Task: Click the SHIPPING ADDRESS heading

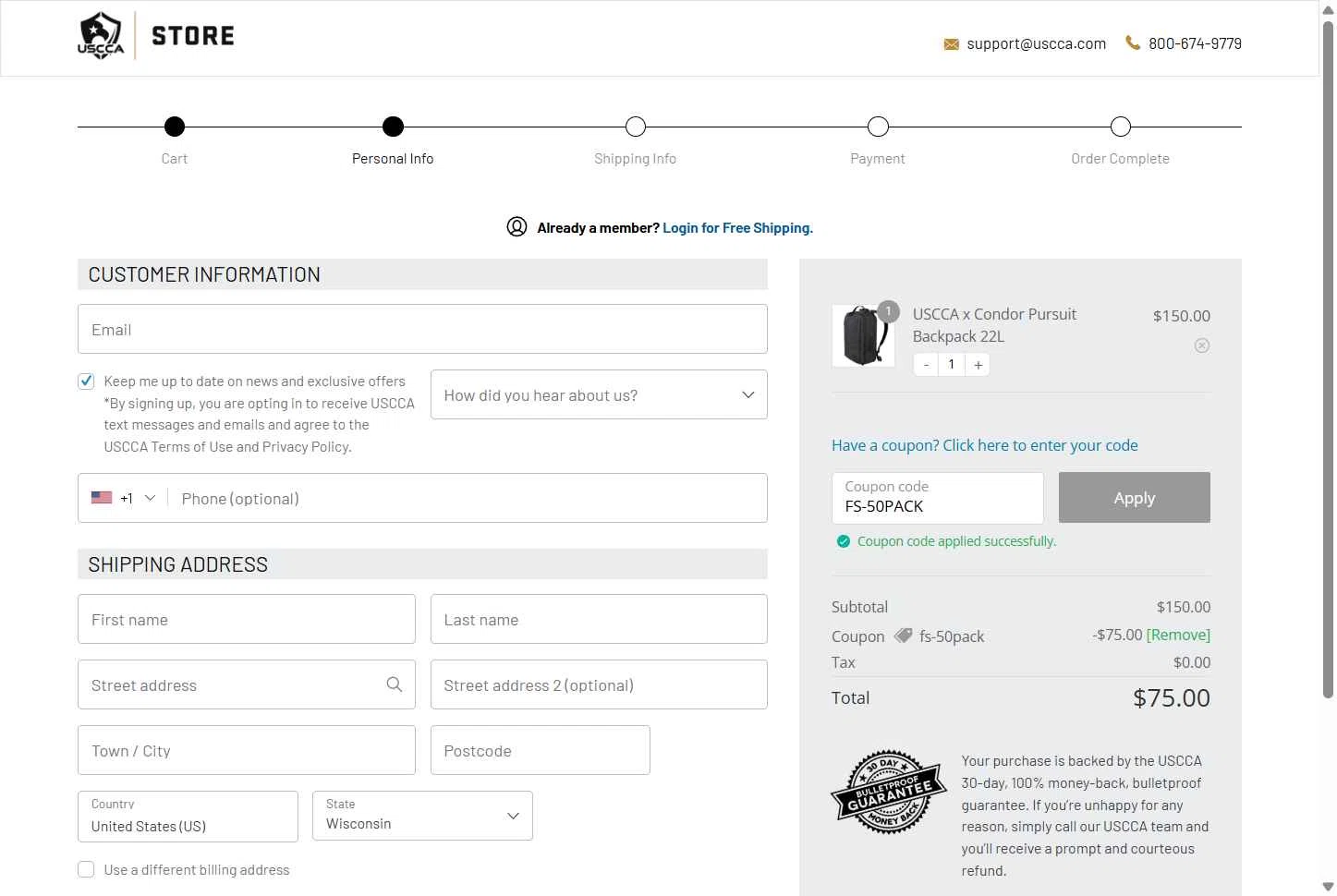Action: tap(178, 564)
